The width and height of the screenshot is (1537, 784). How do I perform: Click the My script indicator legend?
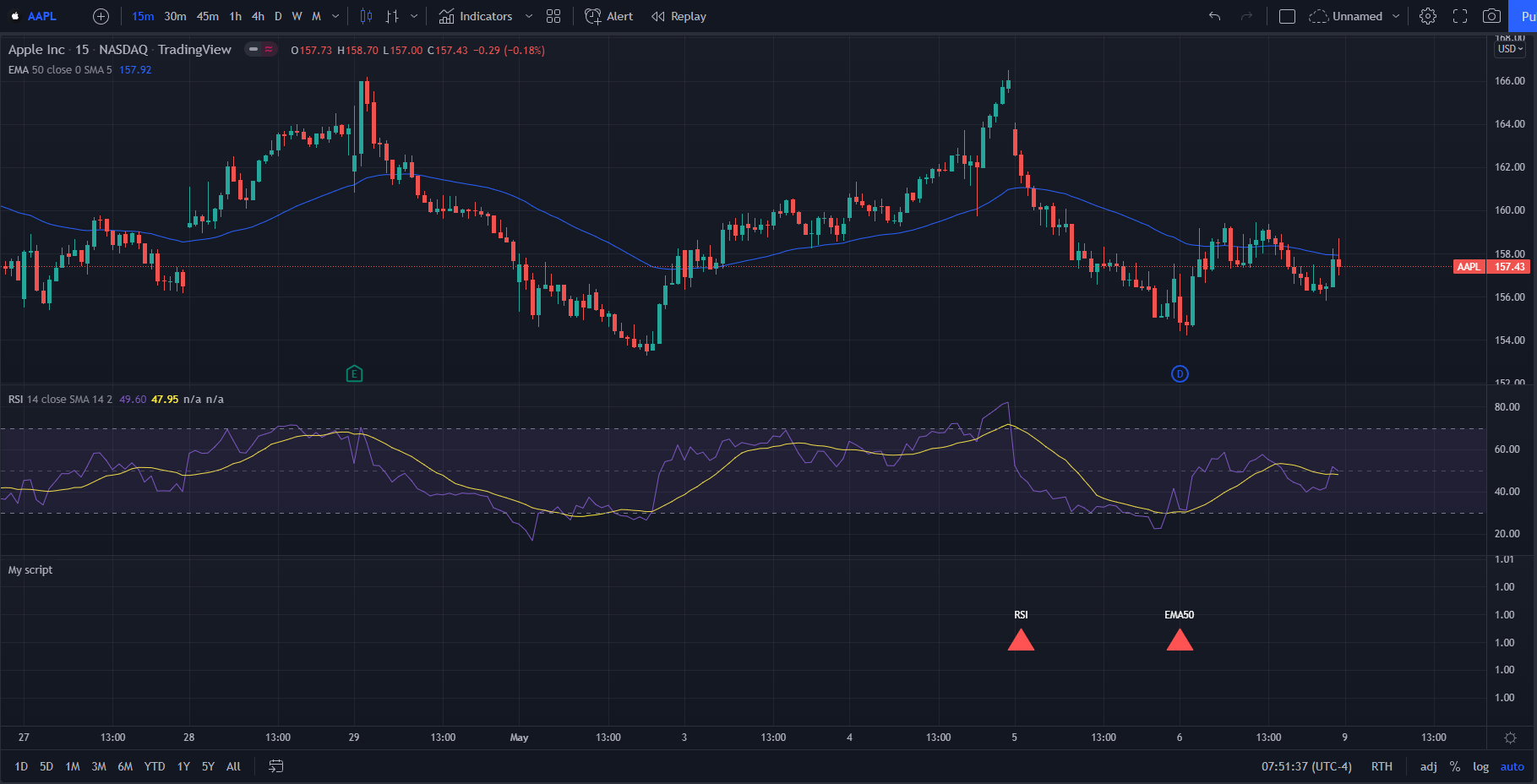[x=30, y=570]
